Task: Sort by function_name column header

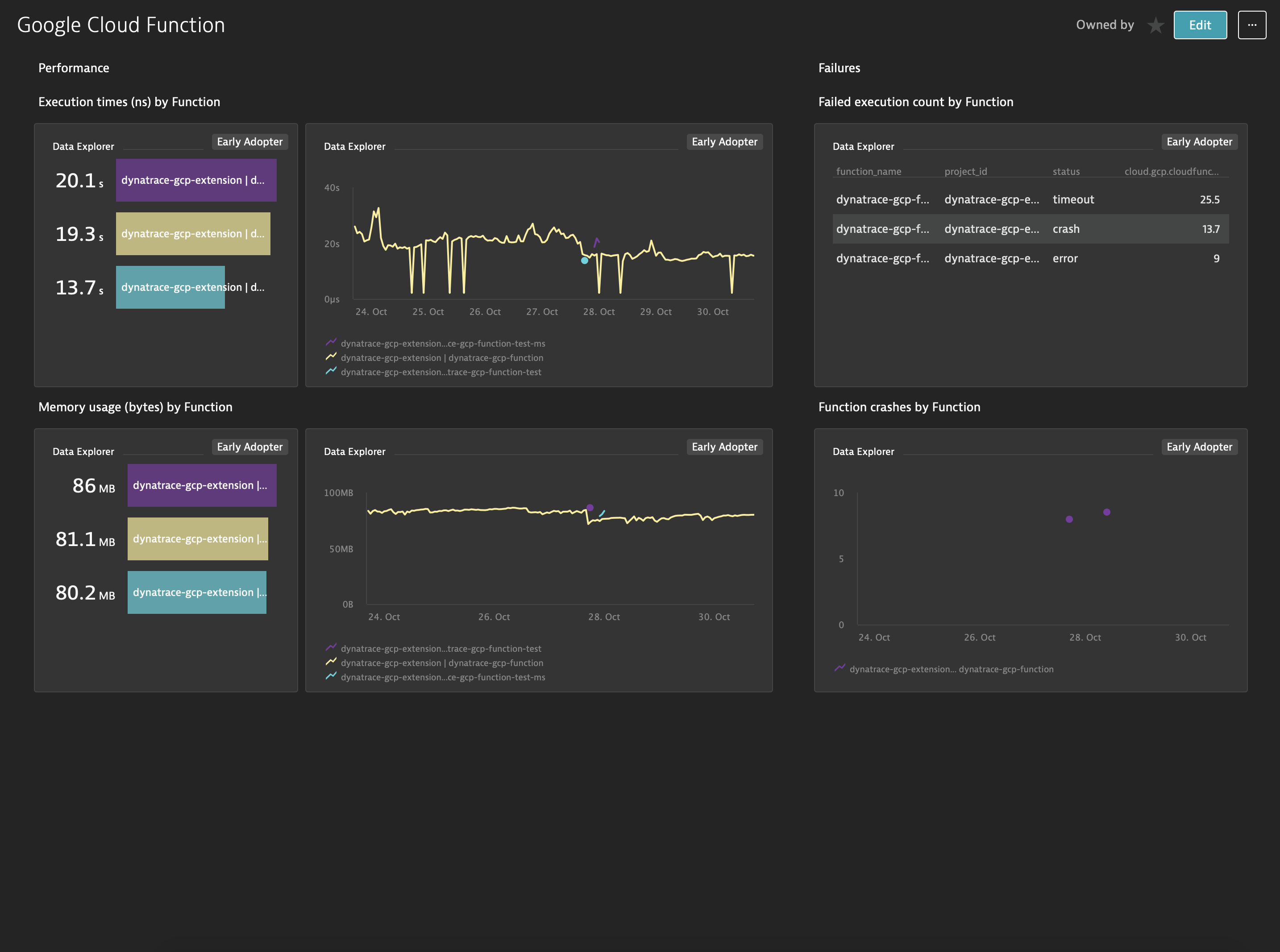Action: (x=869, y=171)
